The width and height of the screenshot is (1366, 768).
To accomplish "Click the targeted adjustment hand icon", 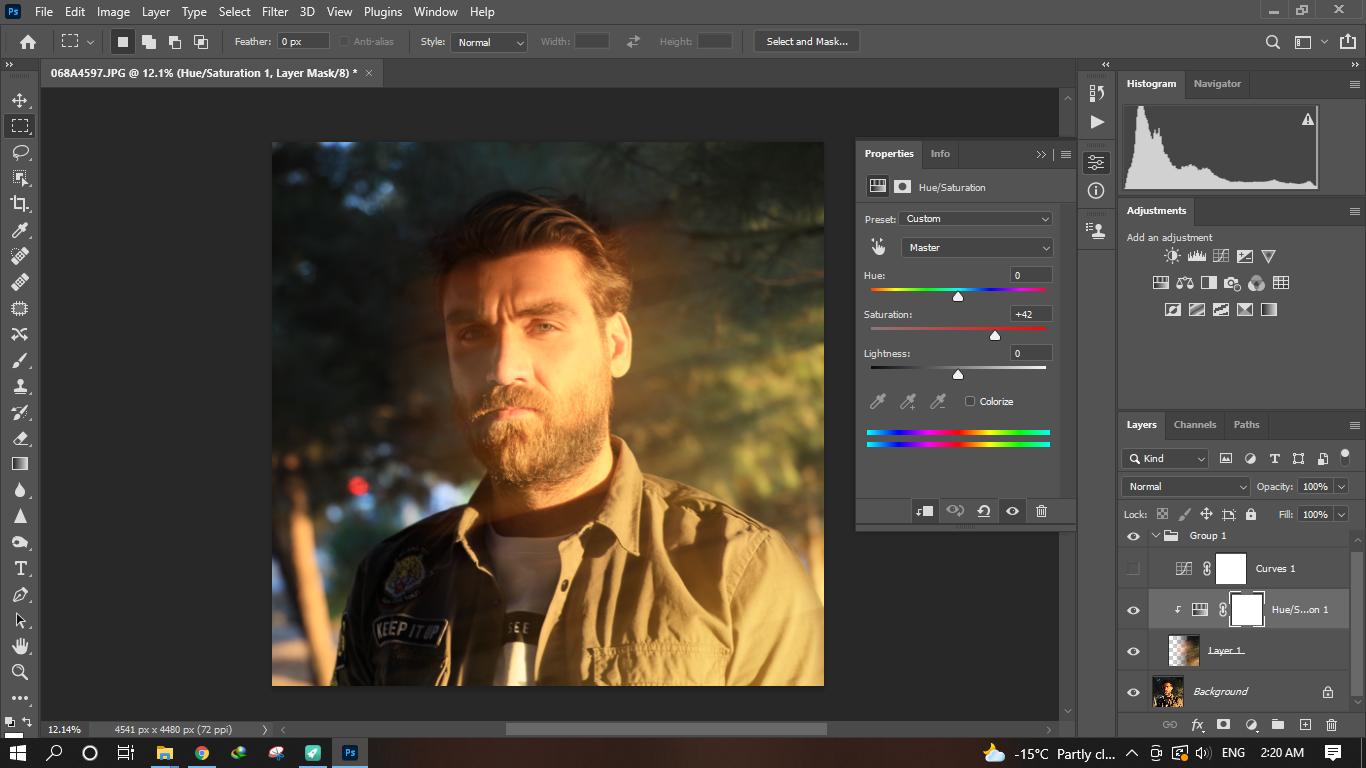I will click(x=878, y=247).
